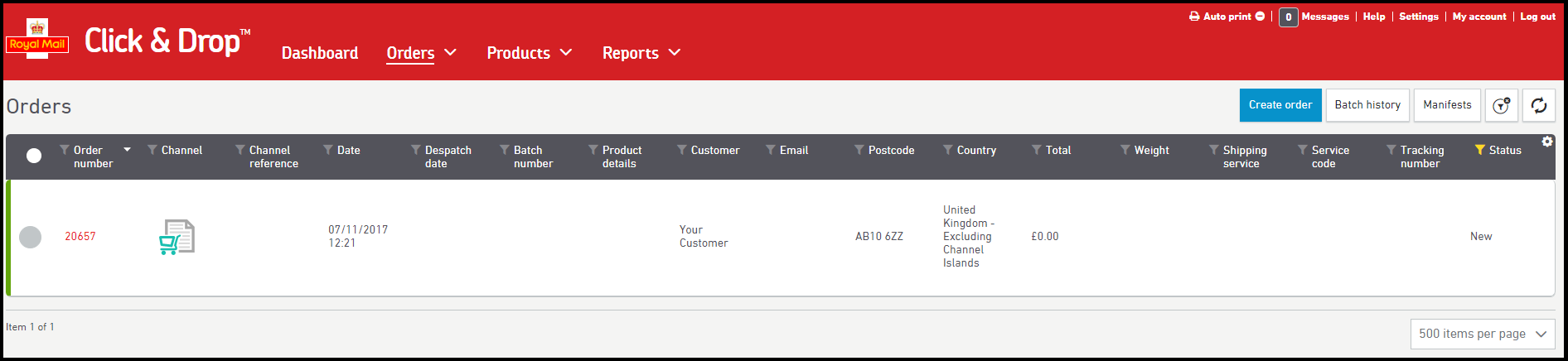Click the refresh orders icon
Image resolution: width=1568 pixels, height=361 pixels.
(1538, 105)
